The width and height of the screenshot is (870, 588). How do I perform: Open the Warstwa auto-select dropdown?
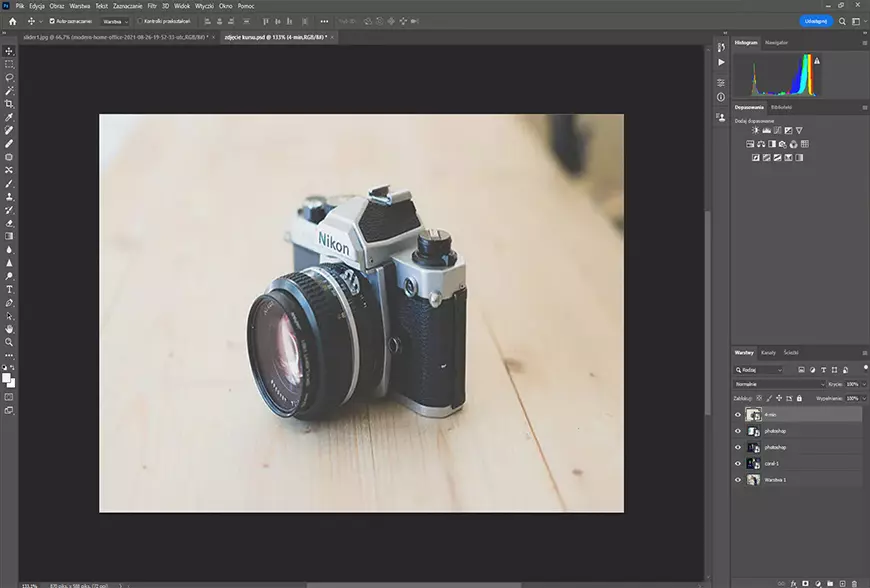pyautogui.click(x=115, y=21)
